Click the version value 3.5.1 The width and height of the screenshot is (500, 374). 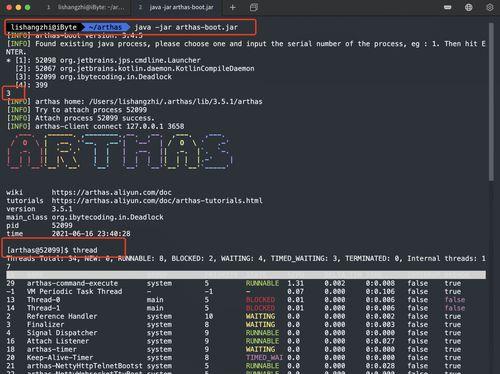pyautogui.click(x=62, y=209)
